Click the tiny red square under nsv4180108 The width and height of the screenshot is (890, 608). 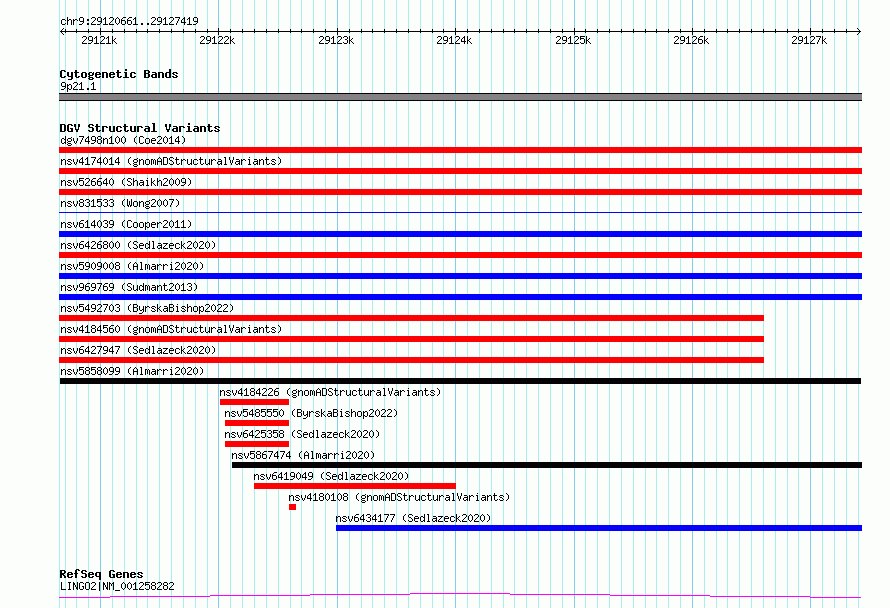point(292,507)
